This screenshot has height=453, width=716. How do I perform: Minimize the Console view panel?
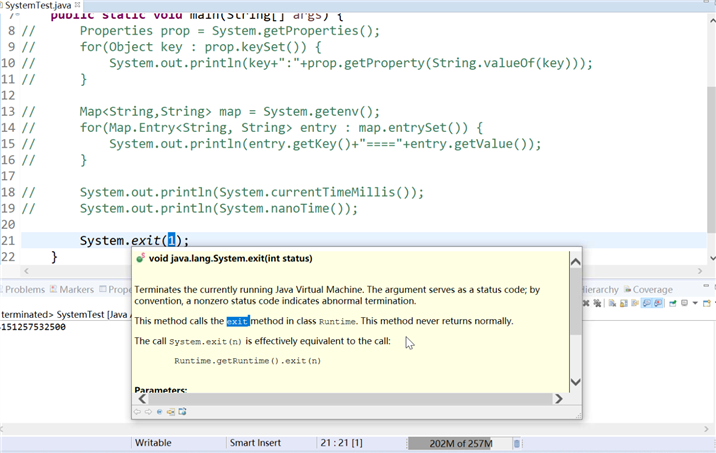[x=706, y=285]
